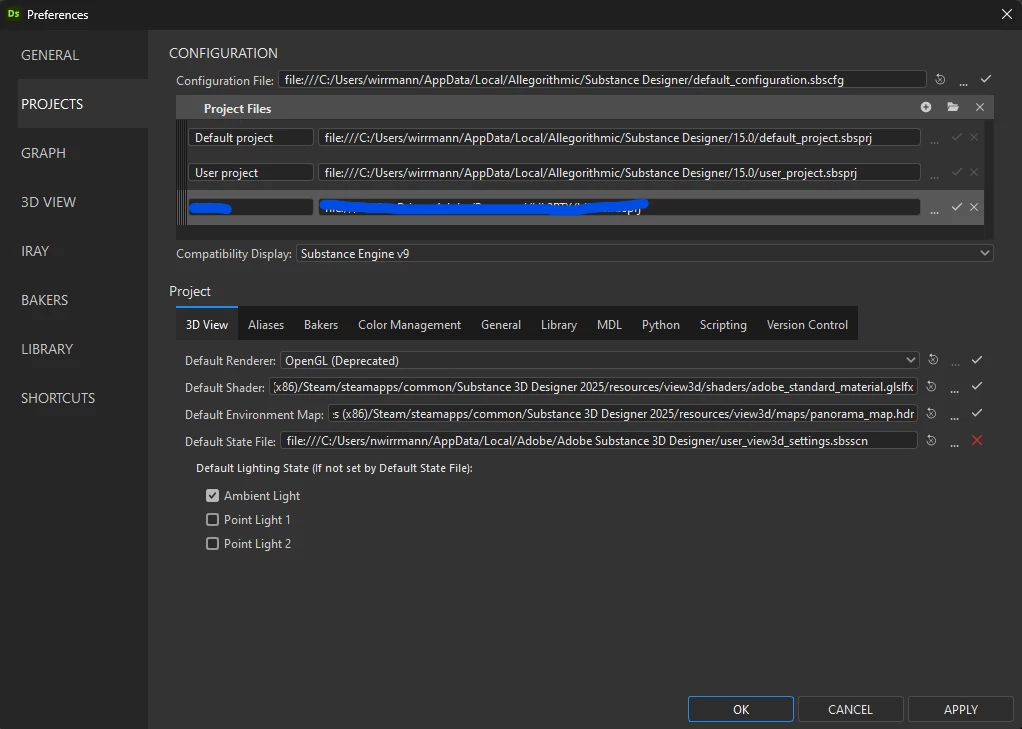Reset Default State File path
Viewport: 1022px width, 729px height.
931,441
